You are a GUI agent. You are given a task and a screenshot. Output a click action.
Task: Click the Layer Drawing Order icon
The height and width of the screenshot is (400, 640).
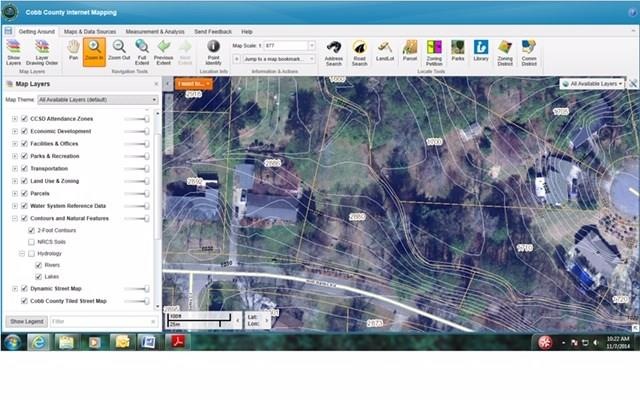point(41,51)
